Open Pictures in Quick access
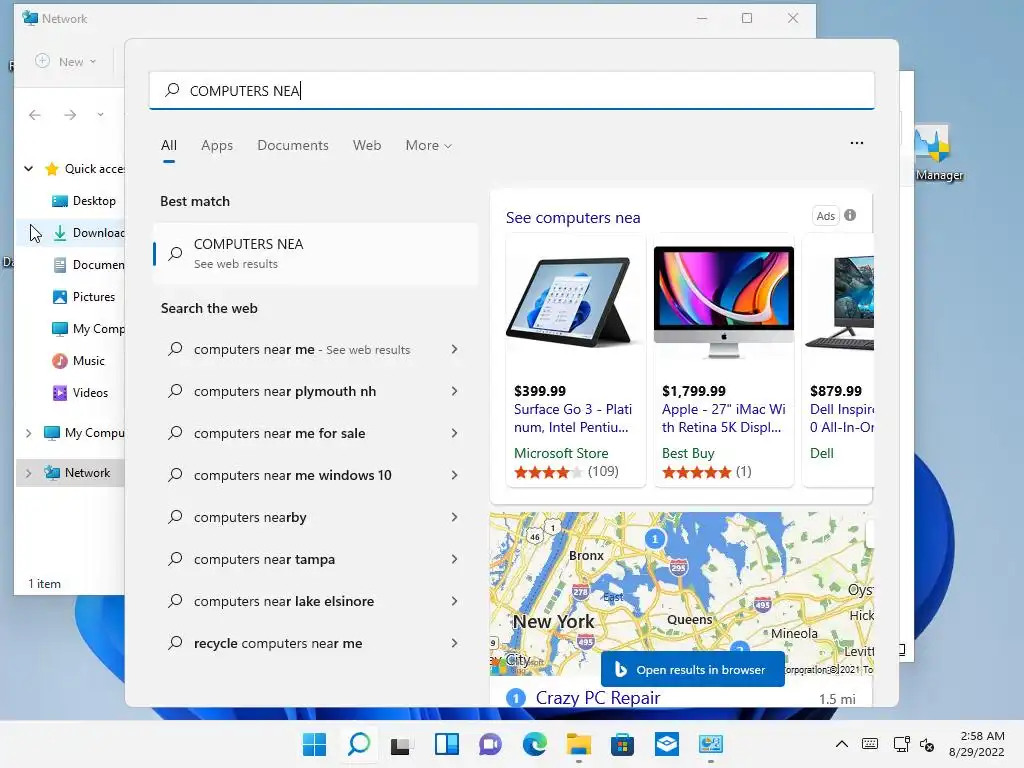1024x768 pixels. [x=93, y=296]
